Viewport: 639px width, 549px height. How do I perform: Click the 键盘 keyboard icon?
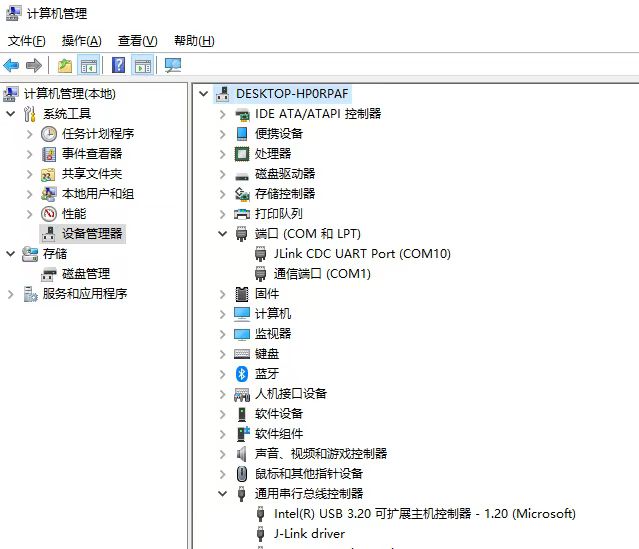(242, 353)
